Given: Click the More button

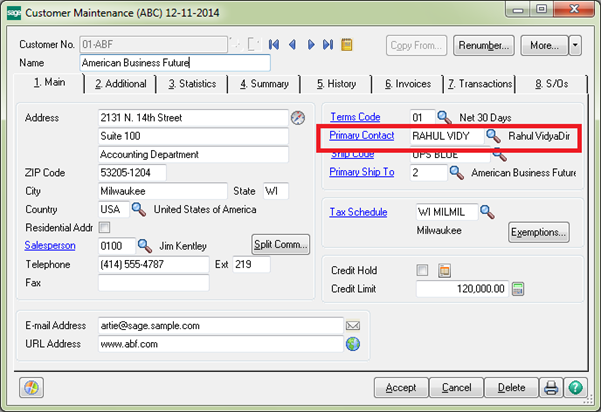Looking at the screenshot, I should tap(544, 45).
